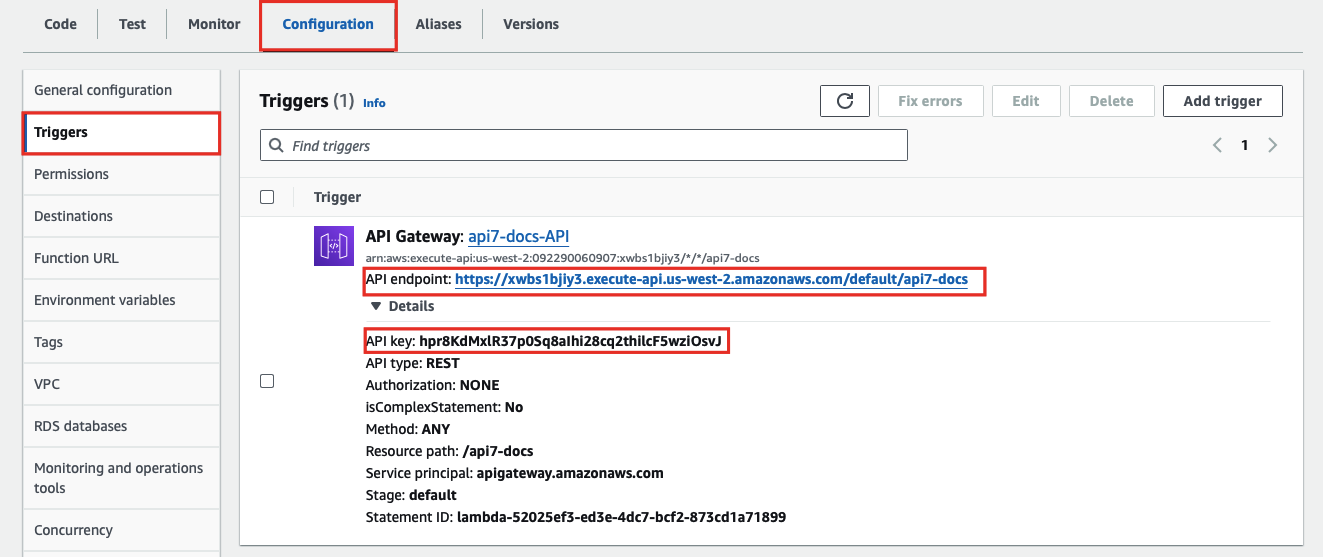Open the Code tab
This screenshot has width=1323, height=557.
[60, 24]
